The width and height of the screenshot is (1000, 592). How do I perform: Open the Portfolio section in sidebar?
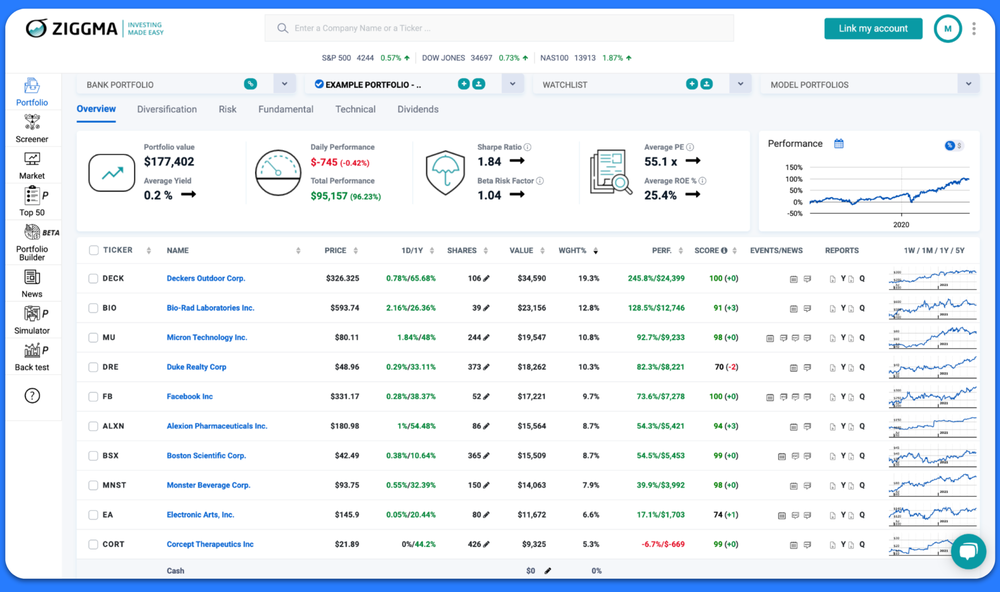pyautogui.click(x=32, y=92)
